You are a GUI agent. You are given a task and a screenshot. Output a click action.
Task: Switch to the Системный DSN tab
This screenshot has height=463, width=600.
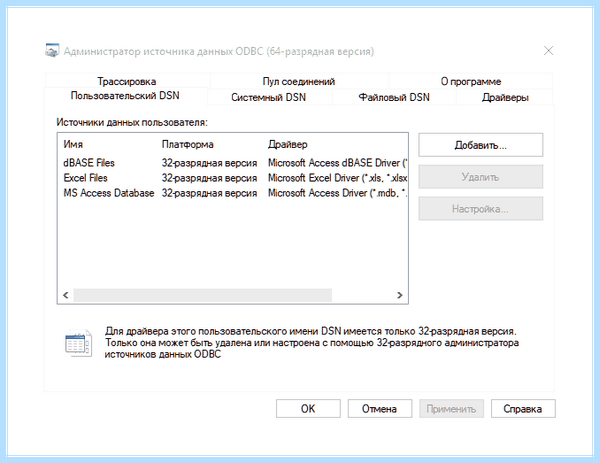tap(269, 97)
